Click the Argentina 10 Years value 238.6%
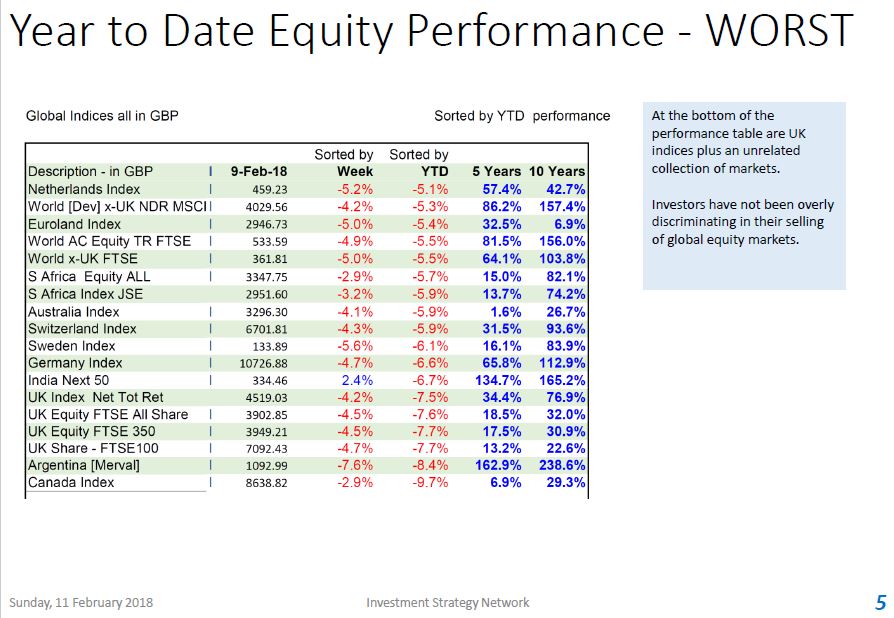The image size is (894, 618). [x=563, y=466]
